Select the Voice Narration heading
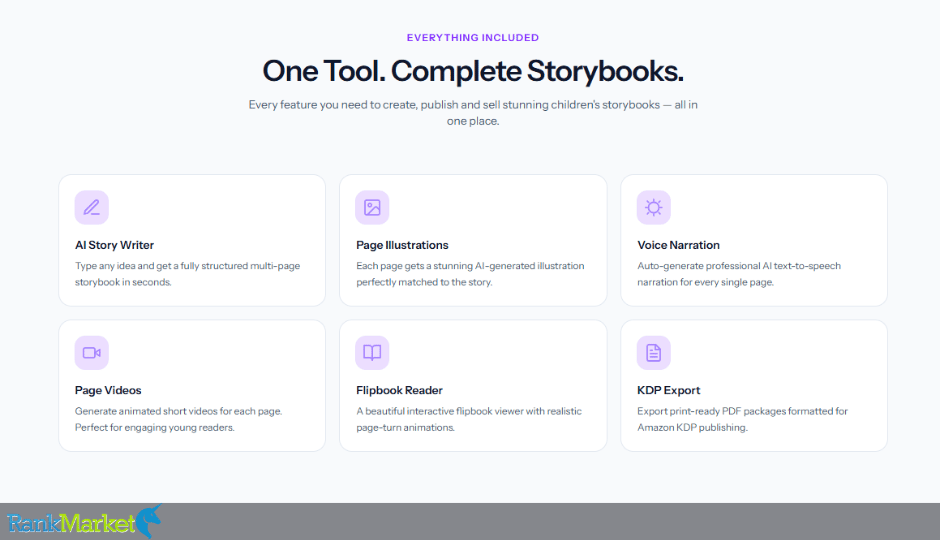The image size is (940, 540). tap(679, 245)
